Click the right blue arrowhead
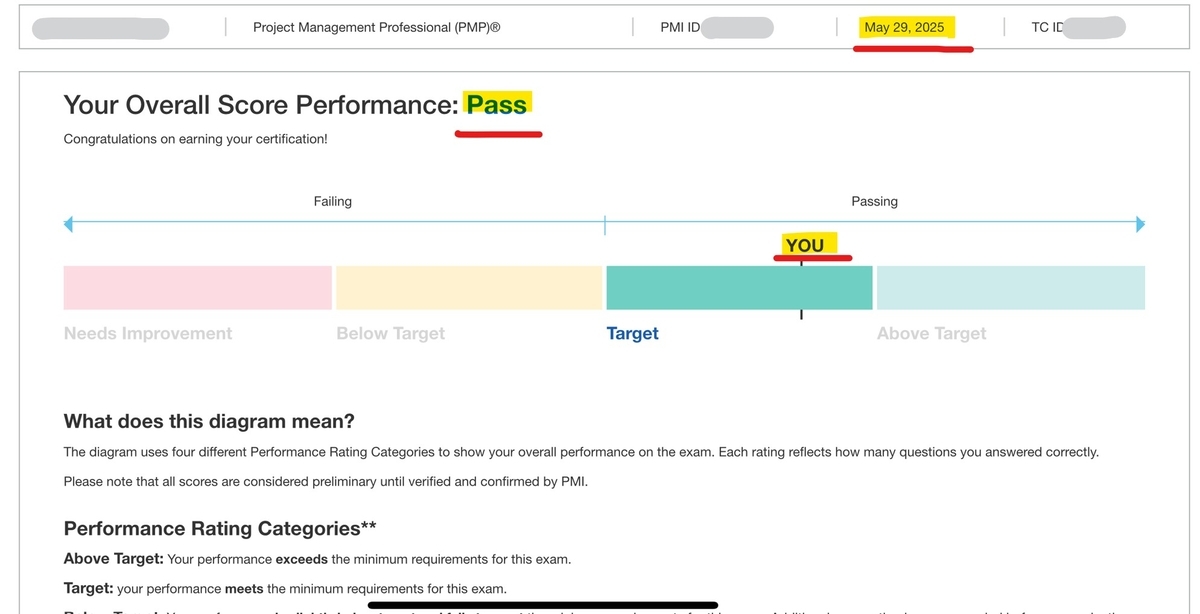1200x614 pixels. coord(1139,225)
